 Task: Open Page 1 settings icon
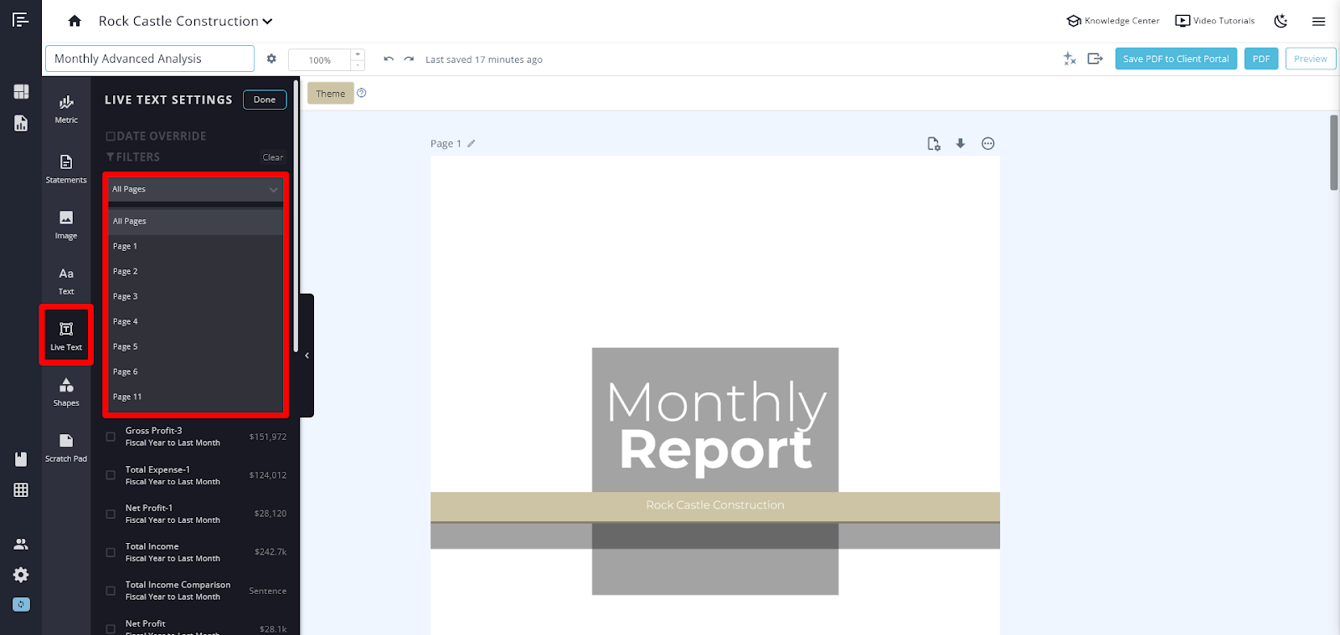pos(933,143)
